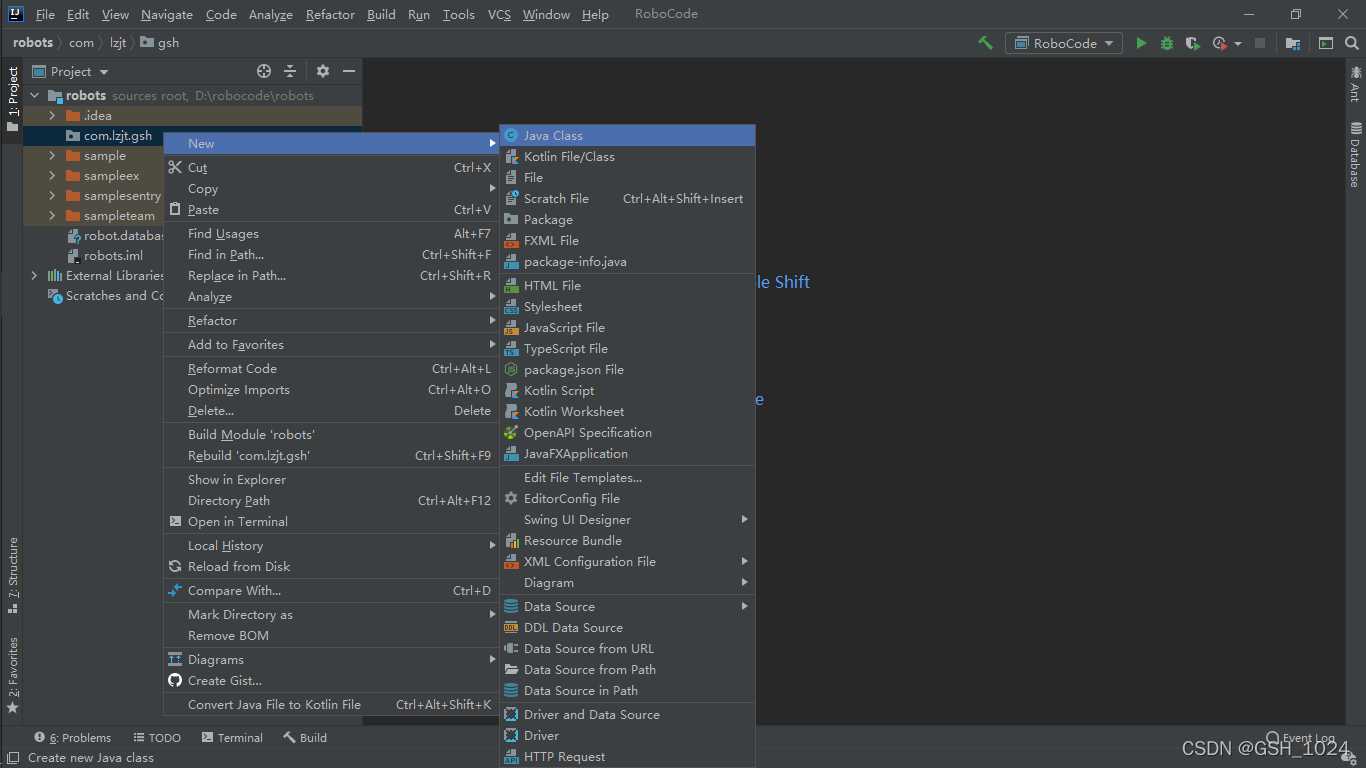This screenshot has height=768, width=1366.
Task: Open the Terminal tool tab
Action: [x=232, y=738]
